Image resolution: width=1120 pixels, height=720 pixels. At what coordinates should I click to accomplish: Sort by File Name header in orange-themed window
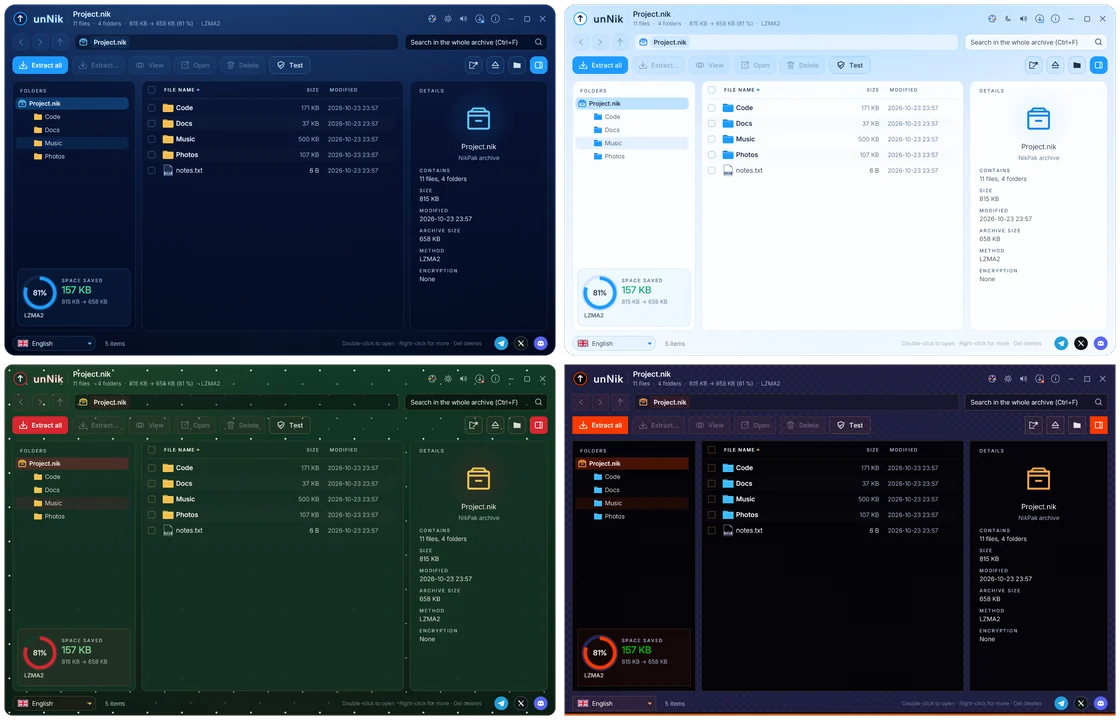[741, 450]
